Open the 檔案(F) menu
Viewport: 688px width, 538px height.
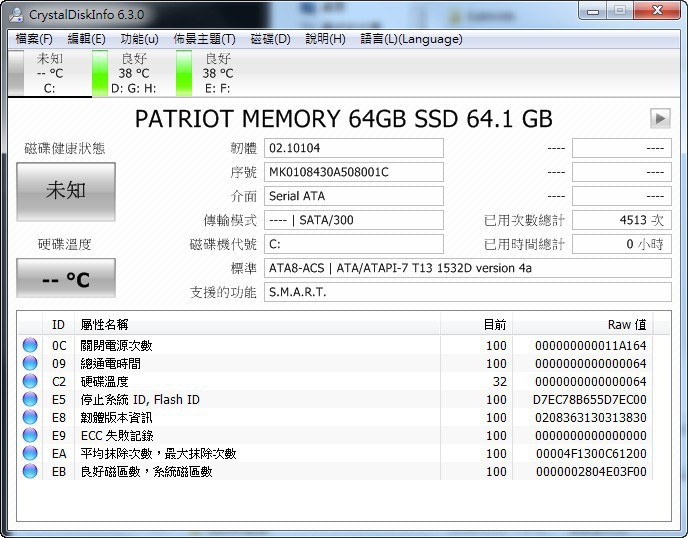[x=34, y=39]
